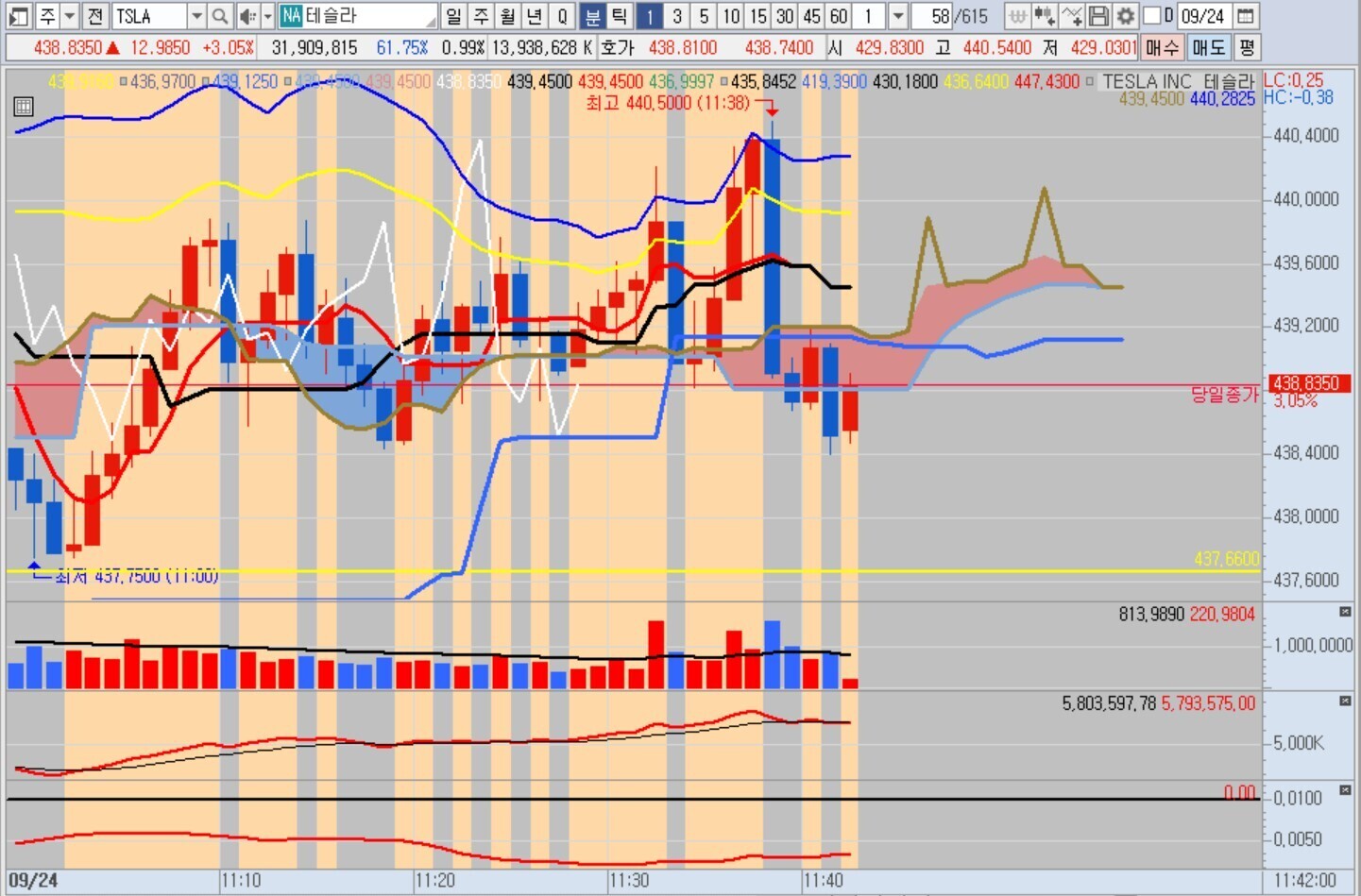Open the calendar date picker icon

[1246, 16]
